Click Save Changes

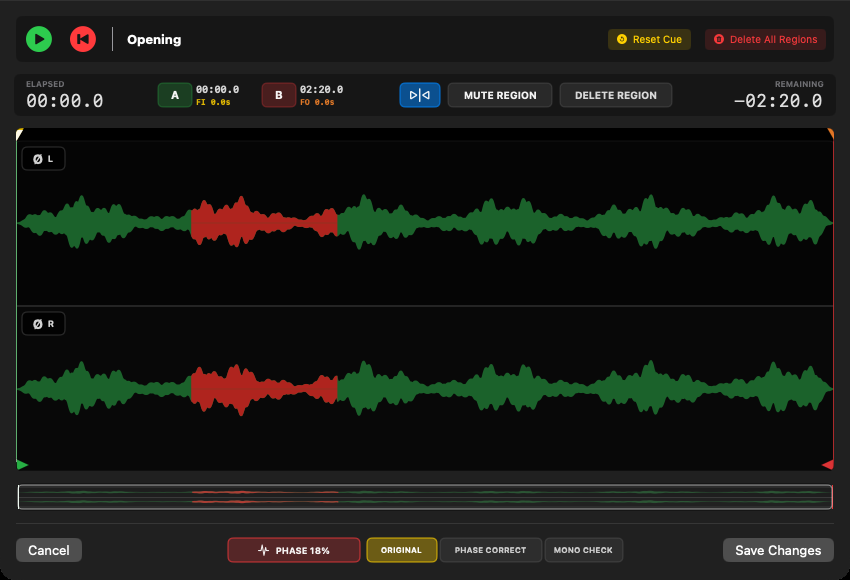coord(778,550)
